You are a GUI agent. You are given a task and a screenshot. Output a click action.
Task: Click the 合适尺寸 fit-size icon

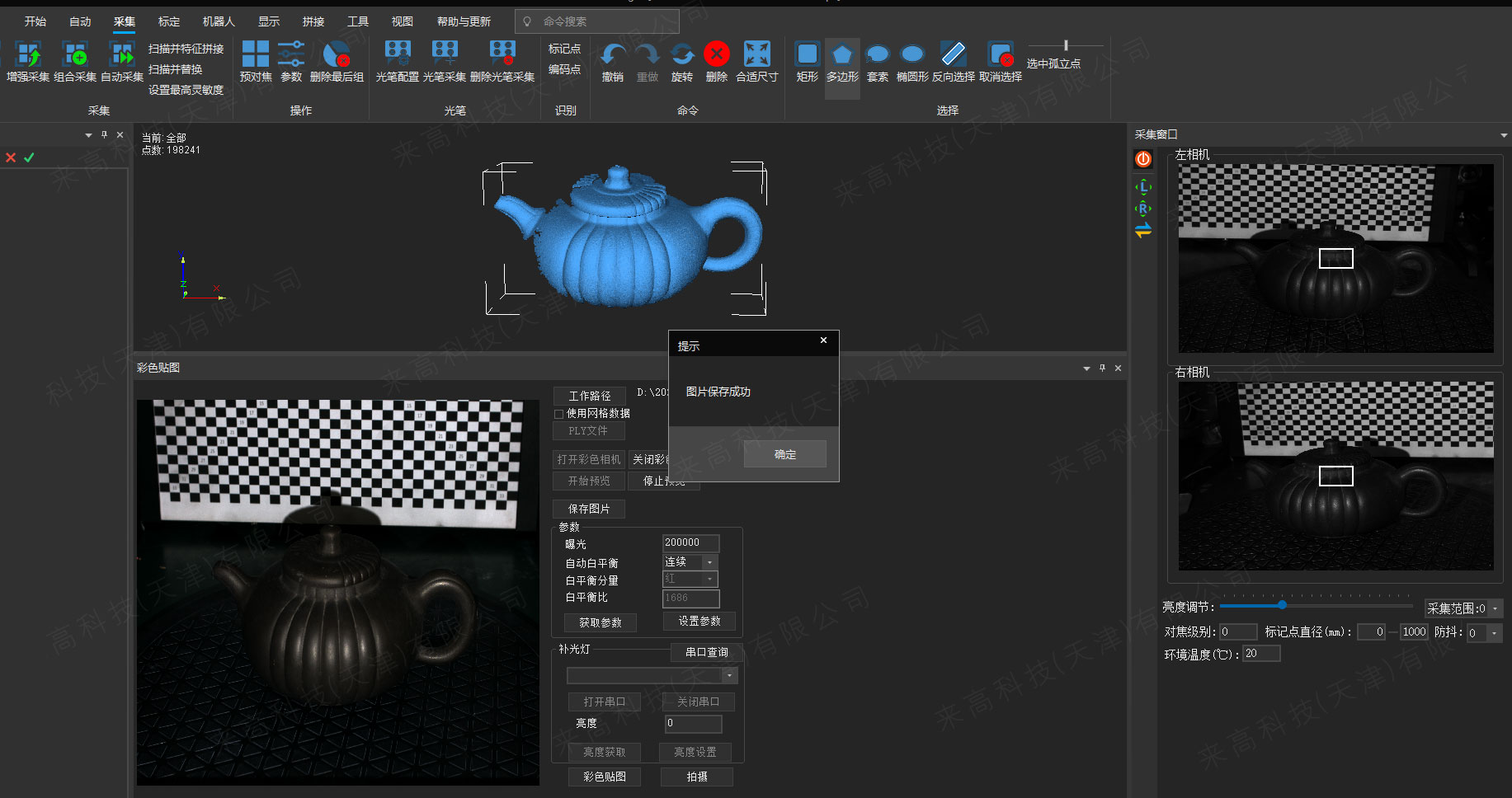pyautogui.click(x=756, y=54)
